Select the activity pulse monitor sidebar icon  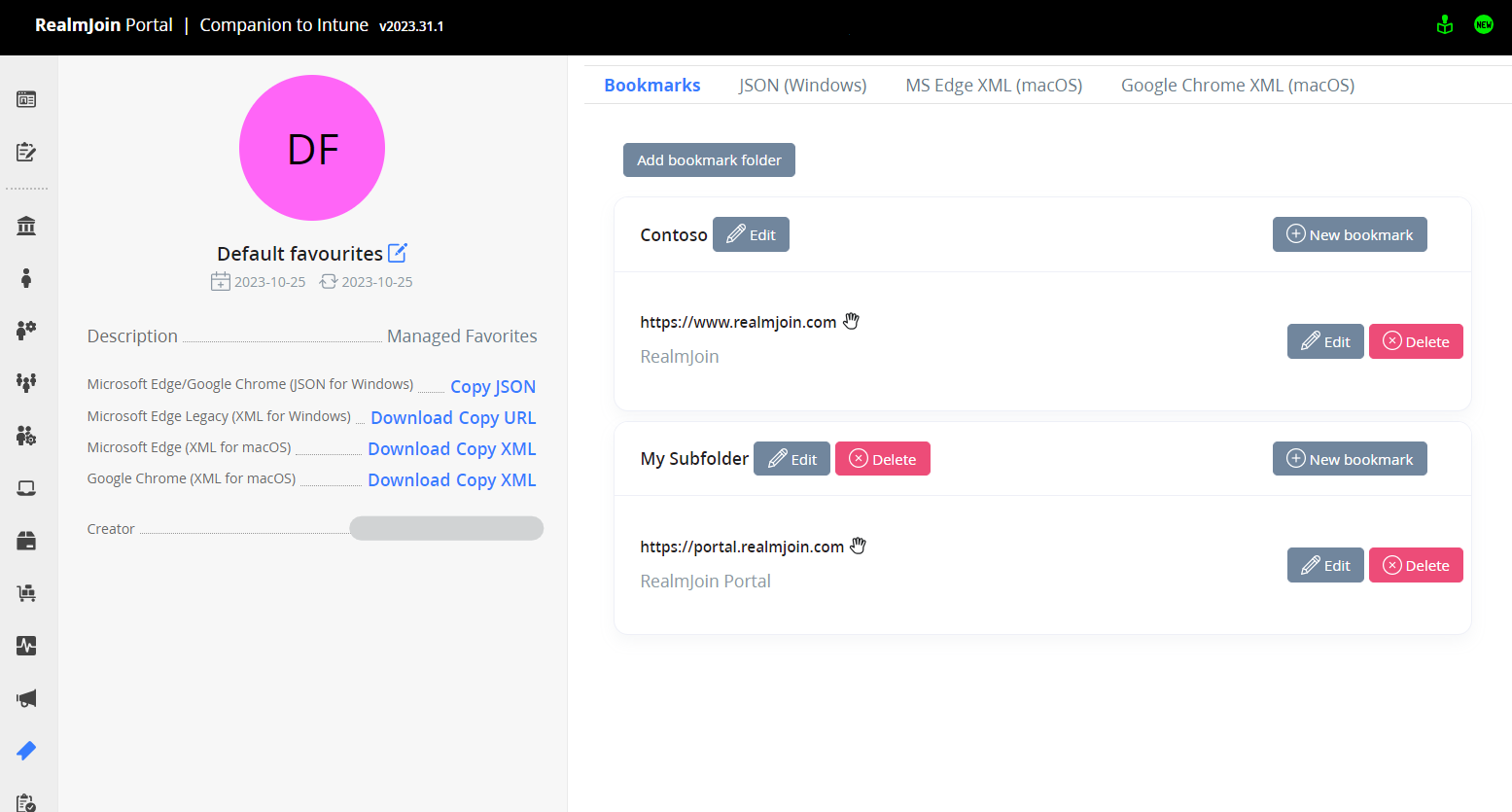click(x=26, y=646)
